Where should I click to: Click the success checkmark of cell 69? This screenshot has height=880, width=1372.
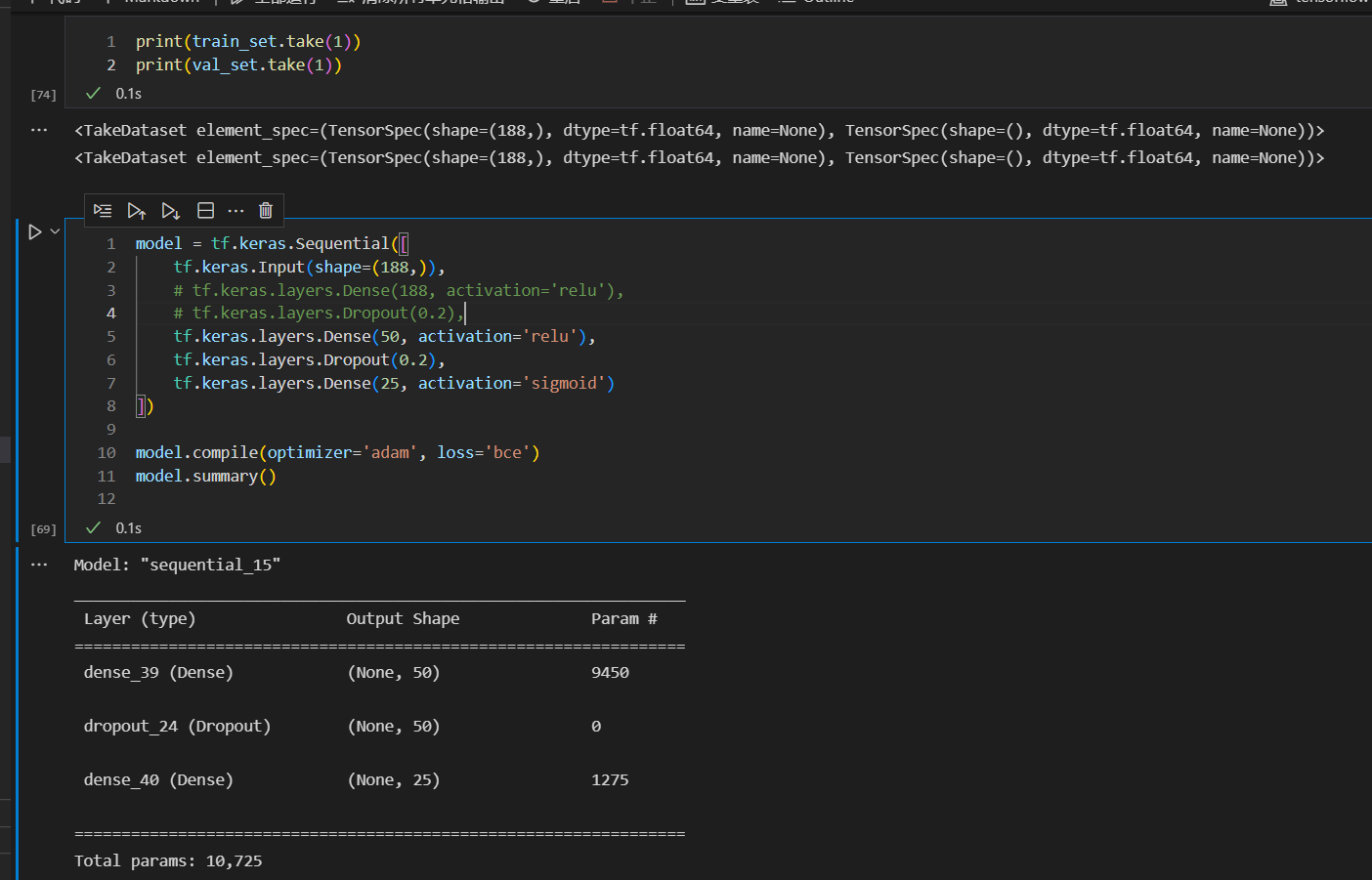93,527
